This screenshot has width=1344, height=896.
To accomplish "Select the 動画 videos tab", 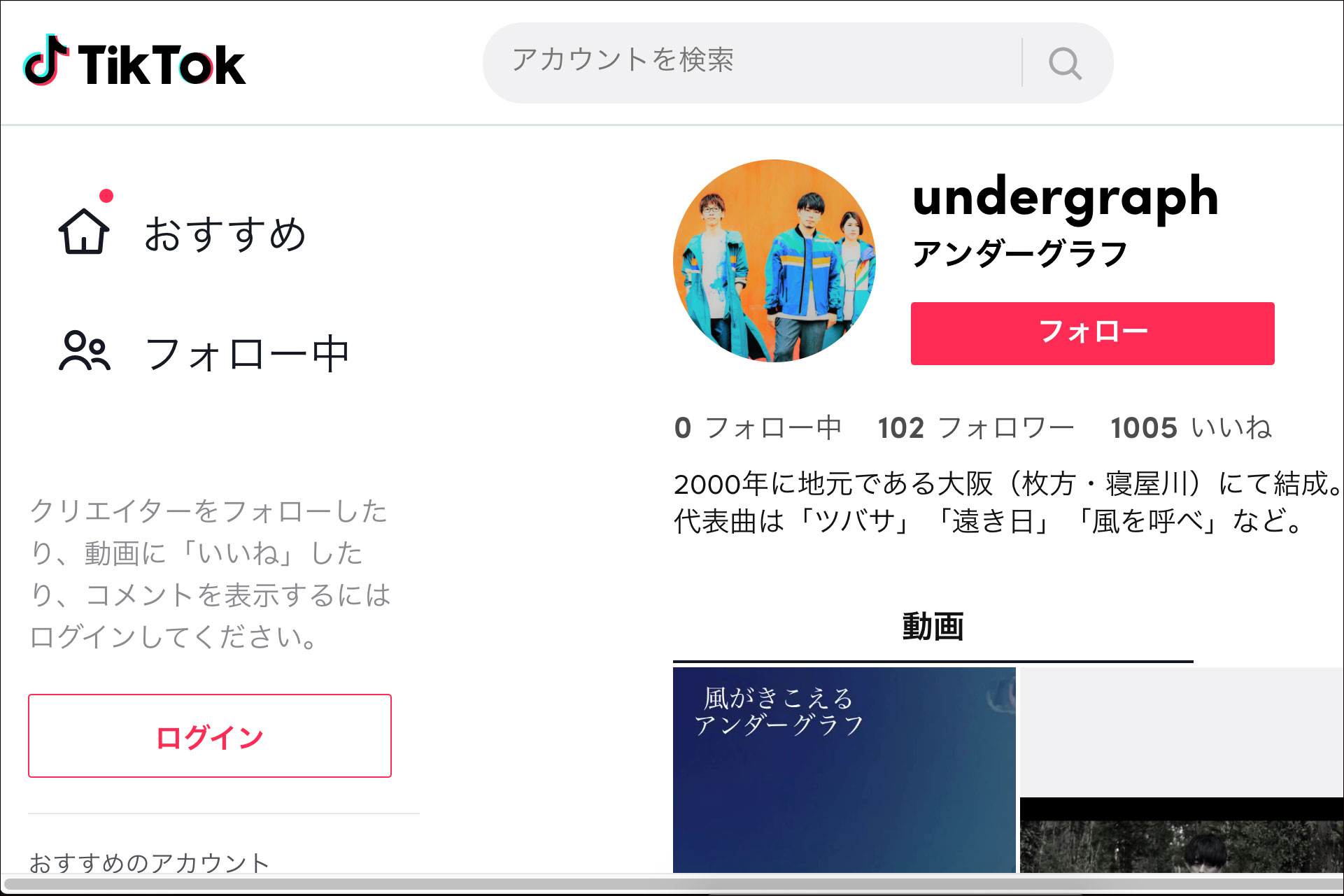I will [933, 627].
